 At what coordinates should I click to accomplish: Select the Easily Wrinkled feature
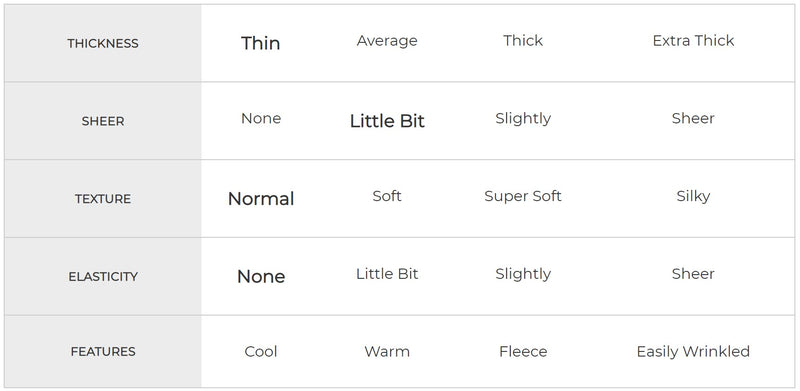(x=693, y=352)
